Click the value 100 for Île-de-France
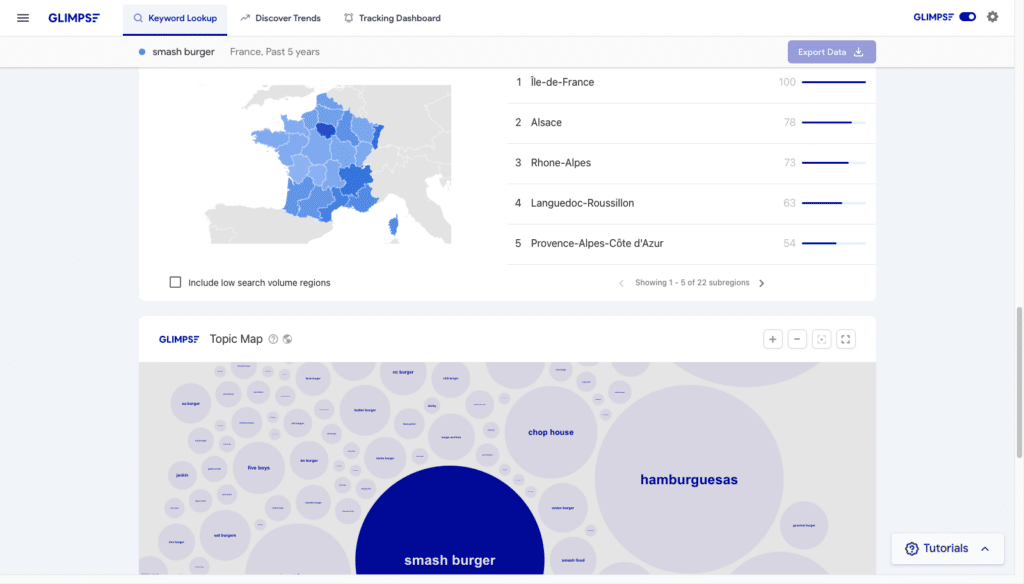 [x=787, y=82]
